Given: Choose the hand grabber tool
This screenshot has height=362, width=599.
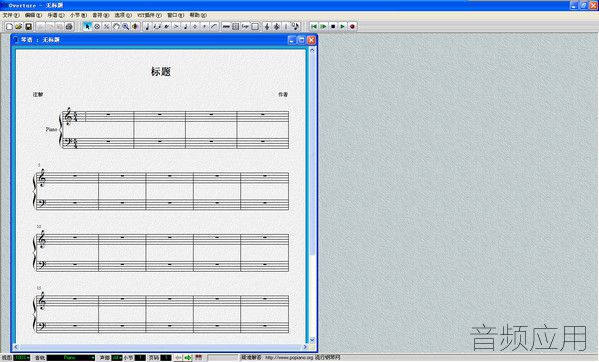Looking at the screenshot, I should [116, 26].
